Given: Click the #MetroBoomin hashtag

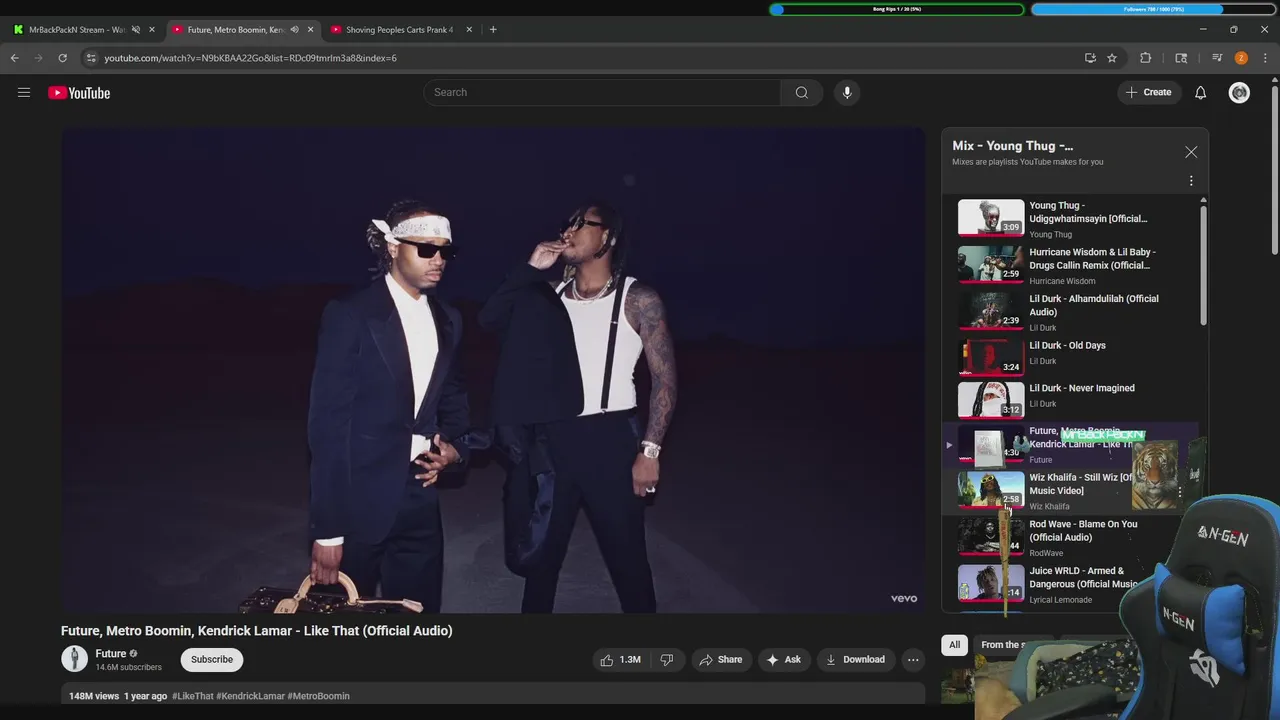Looking at the screenshot, I should click(318, 696).
